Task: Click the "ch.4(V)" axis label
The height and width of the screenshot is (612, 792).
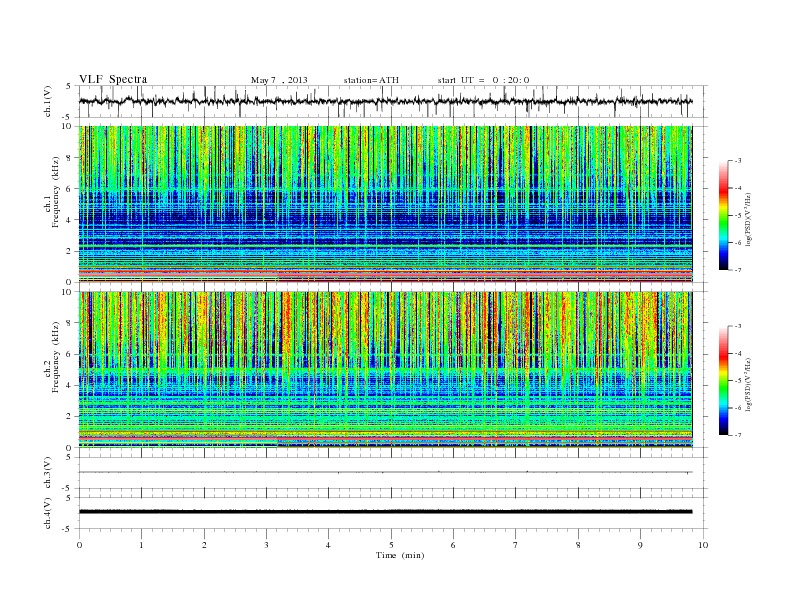Action: [48, 513]
